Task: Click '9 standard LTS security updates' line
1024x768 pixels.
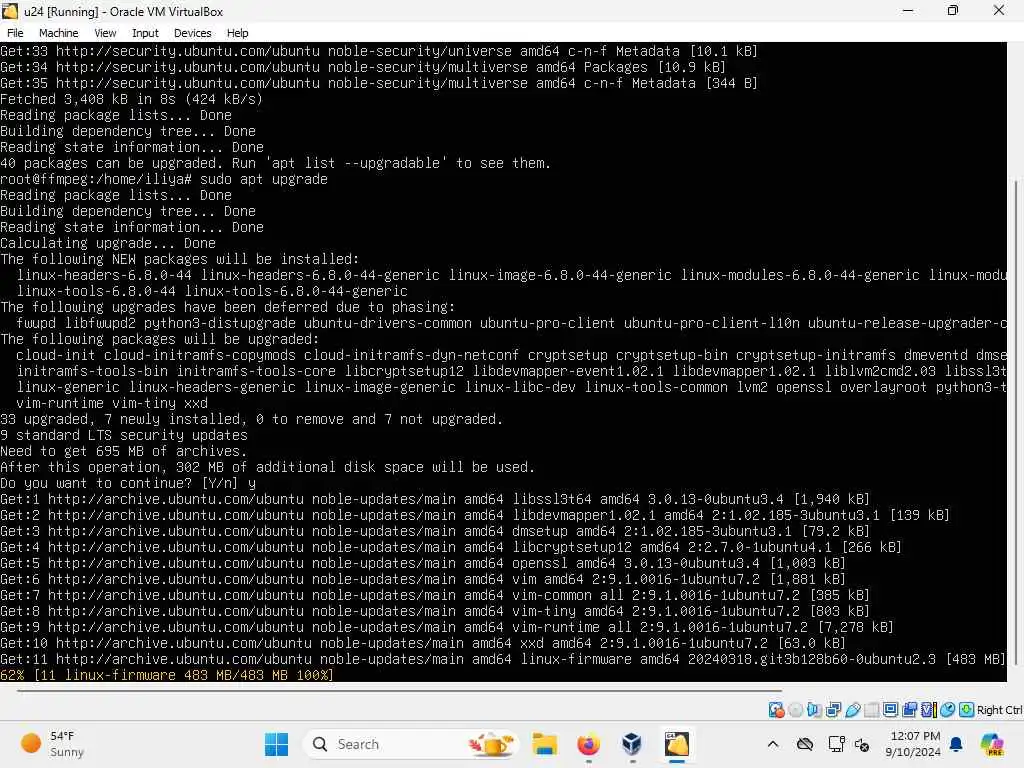Action: (124, 435)
